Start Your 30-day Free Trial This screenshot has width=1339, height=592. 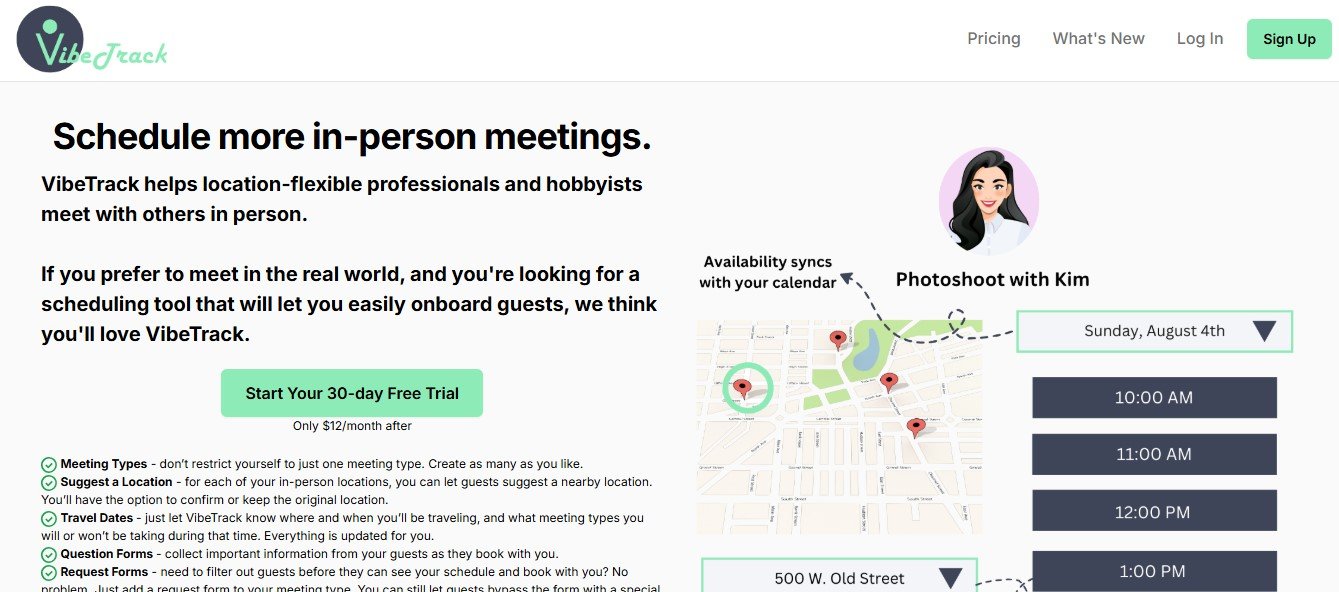click(352, 393)
